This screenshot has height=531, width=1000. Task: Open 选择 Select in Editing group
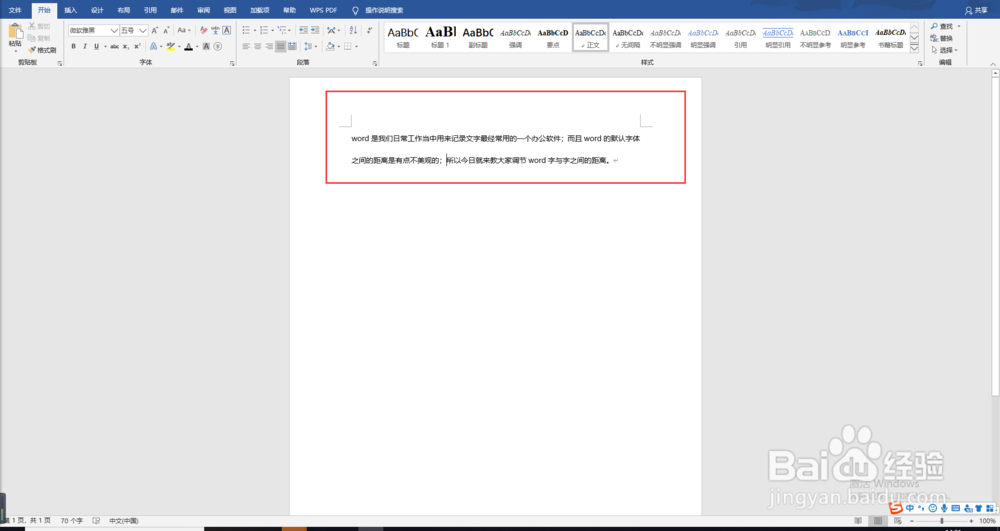[944, 50]
